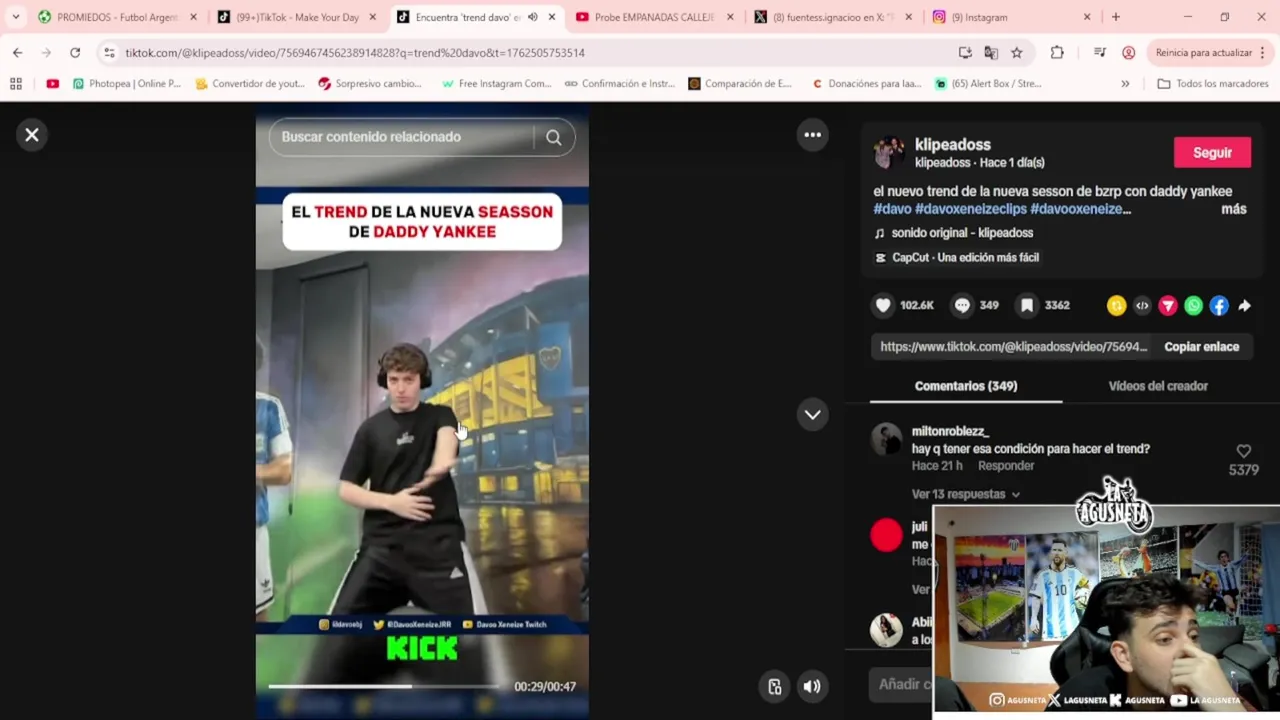Share video on Facebook
This screenshot has width=1280, height=720.
click(1219, 306)
